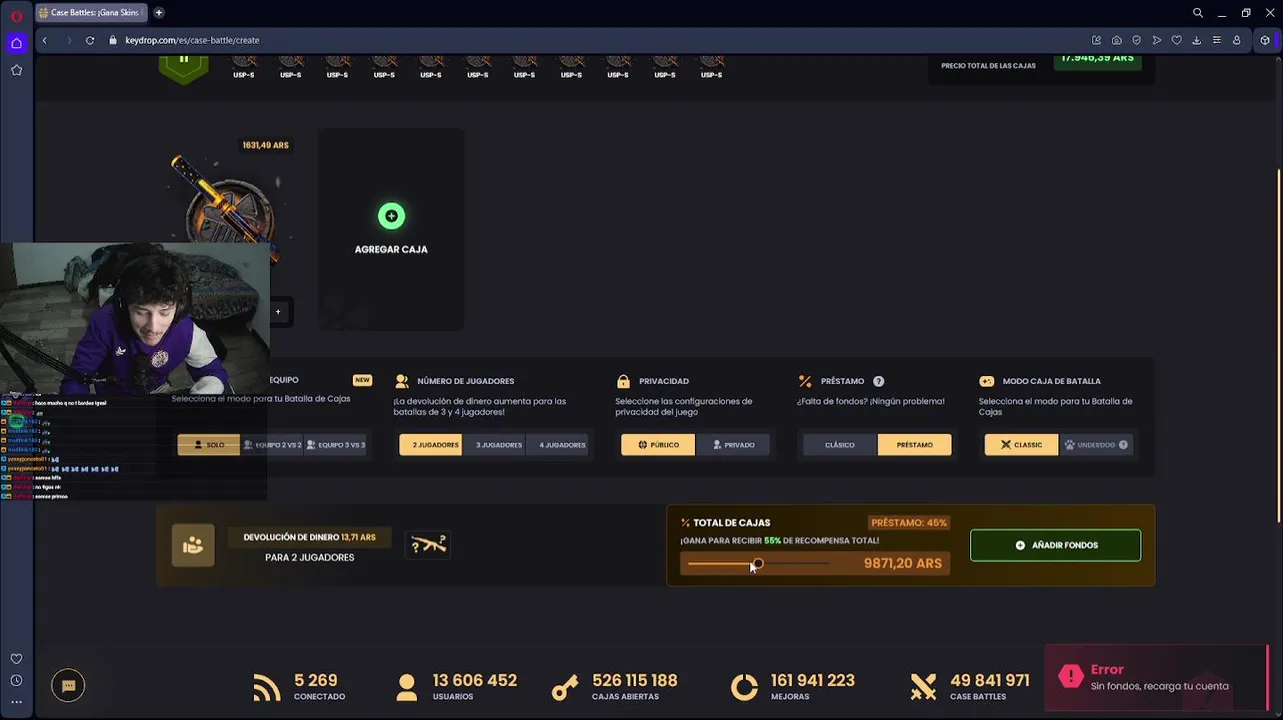1283x720 pixels.
Task: Click Devolución de dinero 13,71 ARS text
Action: (x=309, y=537)
